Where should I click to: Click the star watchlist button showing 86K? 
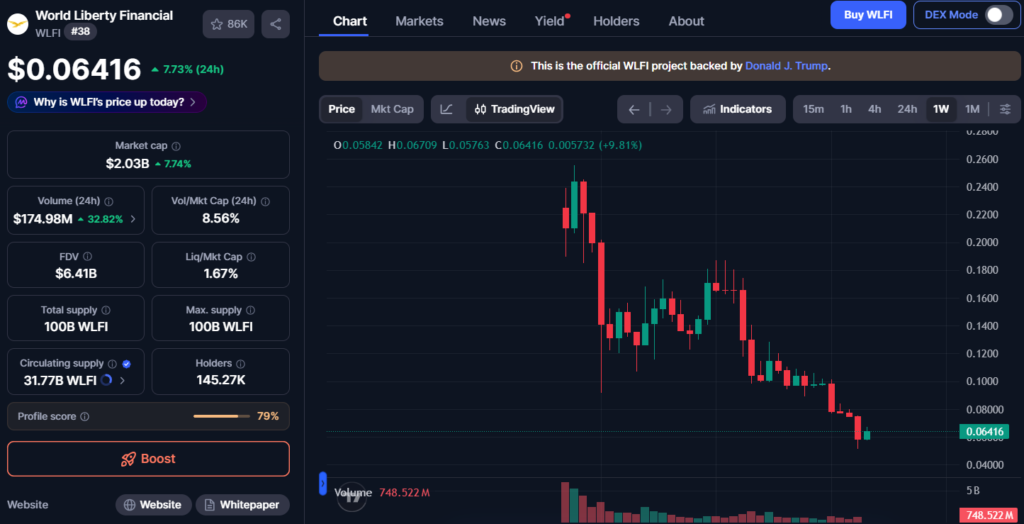229,24
